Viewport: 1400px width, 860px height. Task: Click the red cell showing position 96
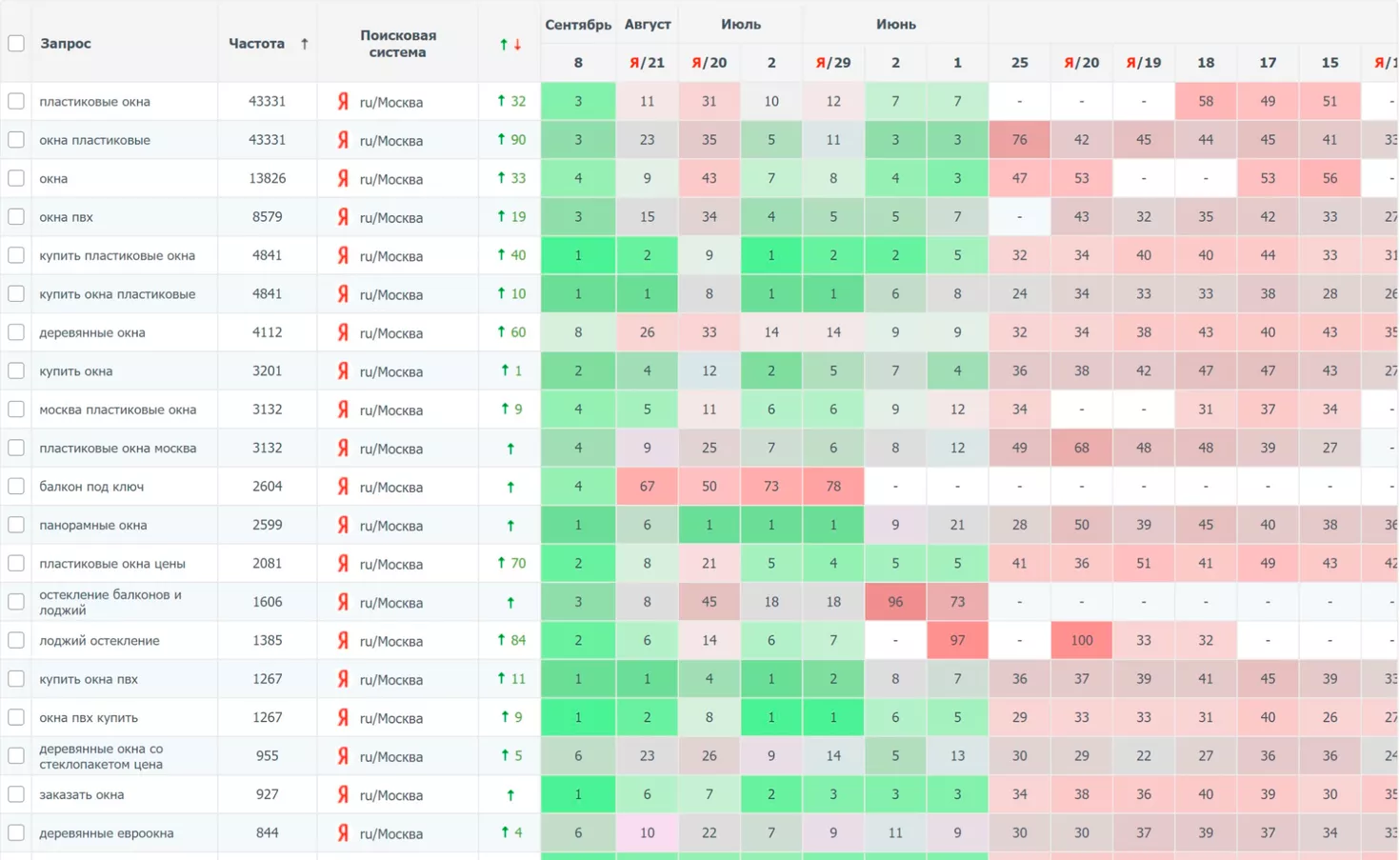[x=894, y=602]
